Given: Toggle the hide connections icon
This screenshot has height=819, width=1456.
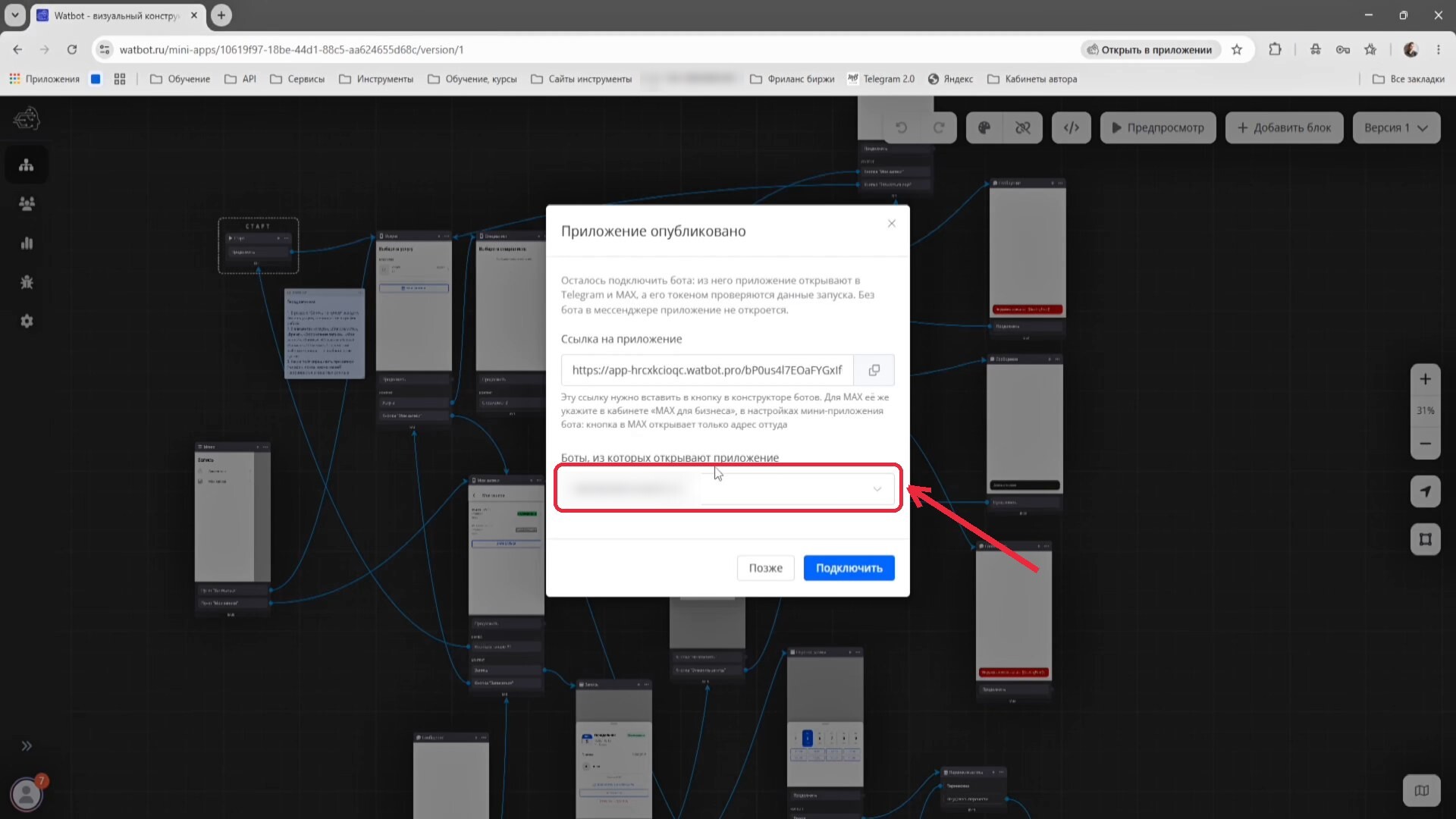Looking at the screenshot, I should (x=1023, y=127).
